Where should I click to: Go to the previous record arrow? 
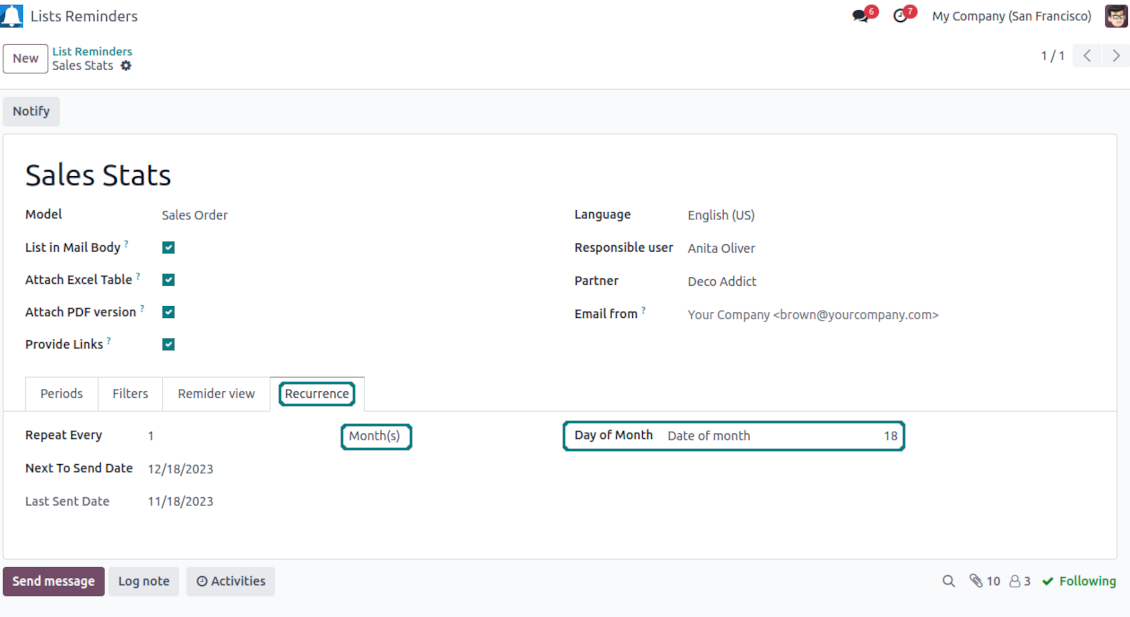coord(1087,56)
